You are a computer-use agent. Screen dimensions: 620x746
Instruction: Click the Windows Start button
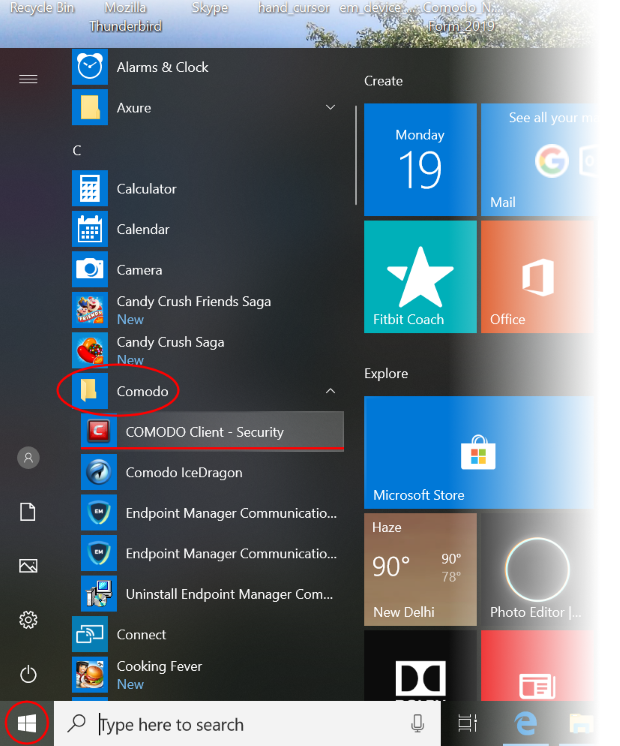[27, 724]
